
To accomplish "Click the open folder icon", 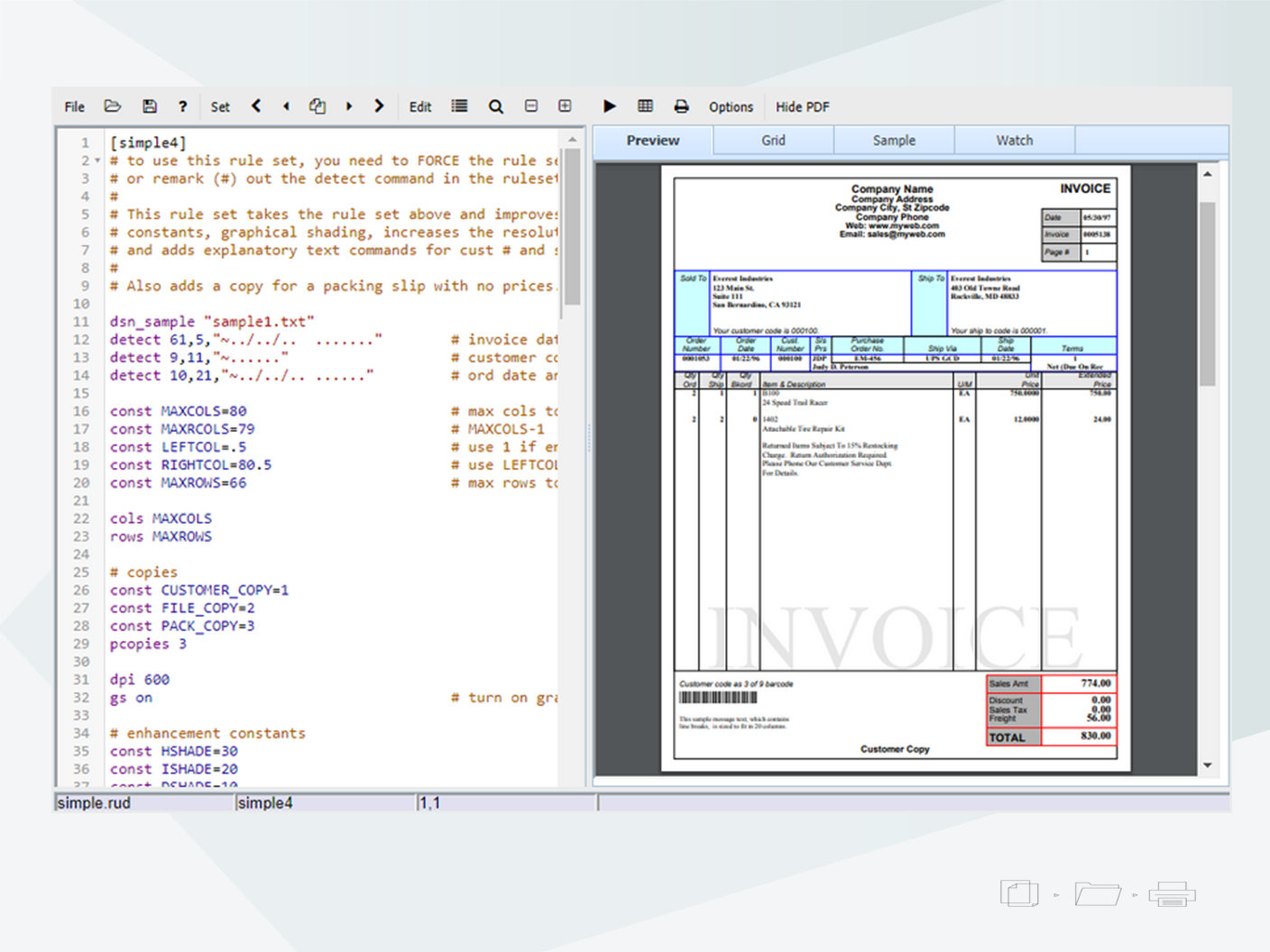I will click(113, 106).
